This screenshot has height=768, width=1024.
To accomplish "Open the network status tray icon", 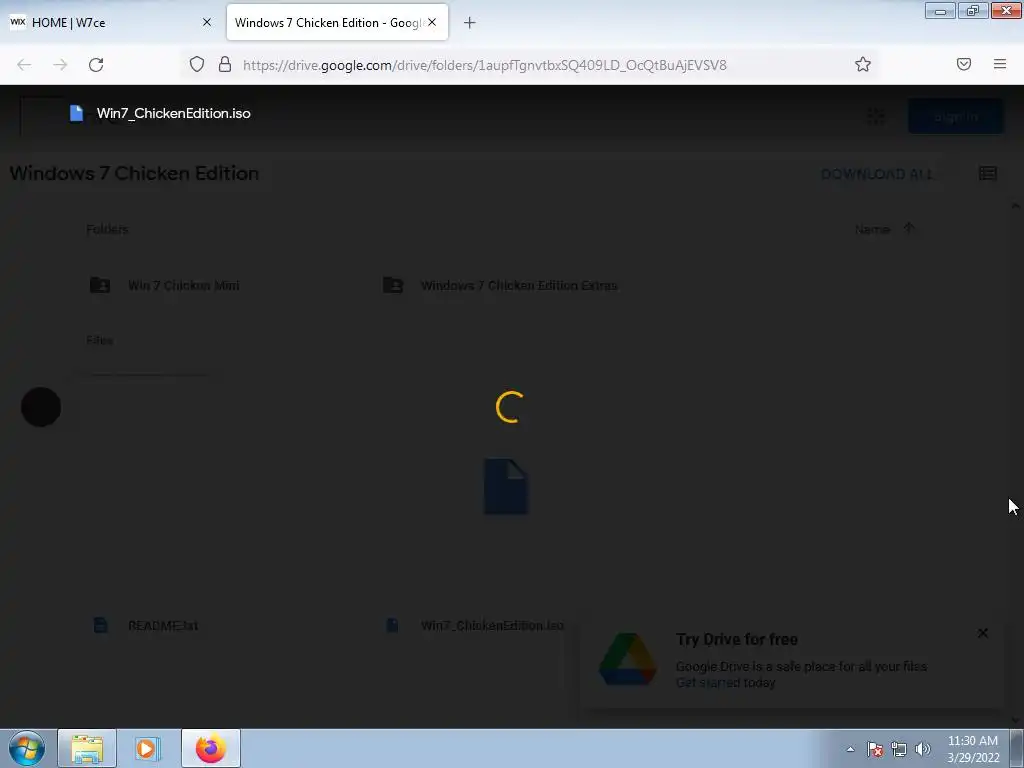I will pyautogui.click(x=899, y=749).
